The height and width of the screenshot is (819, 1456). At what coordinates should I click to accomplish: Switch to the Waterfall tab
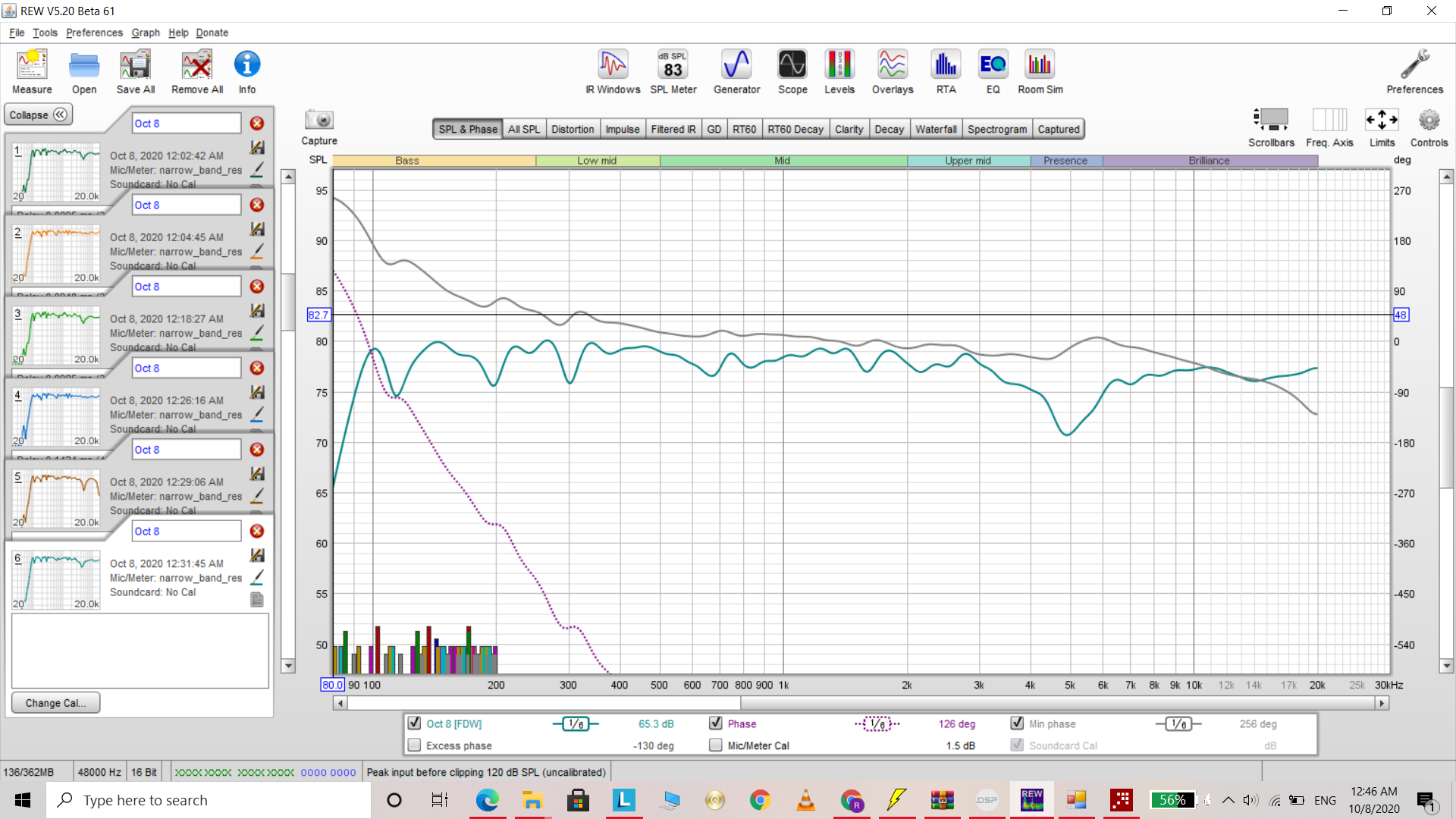936,129
